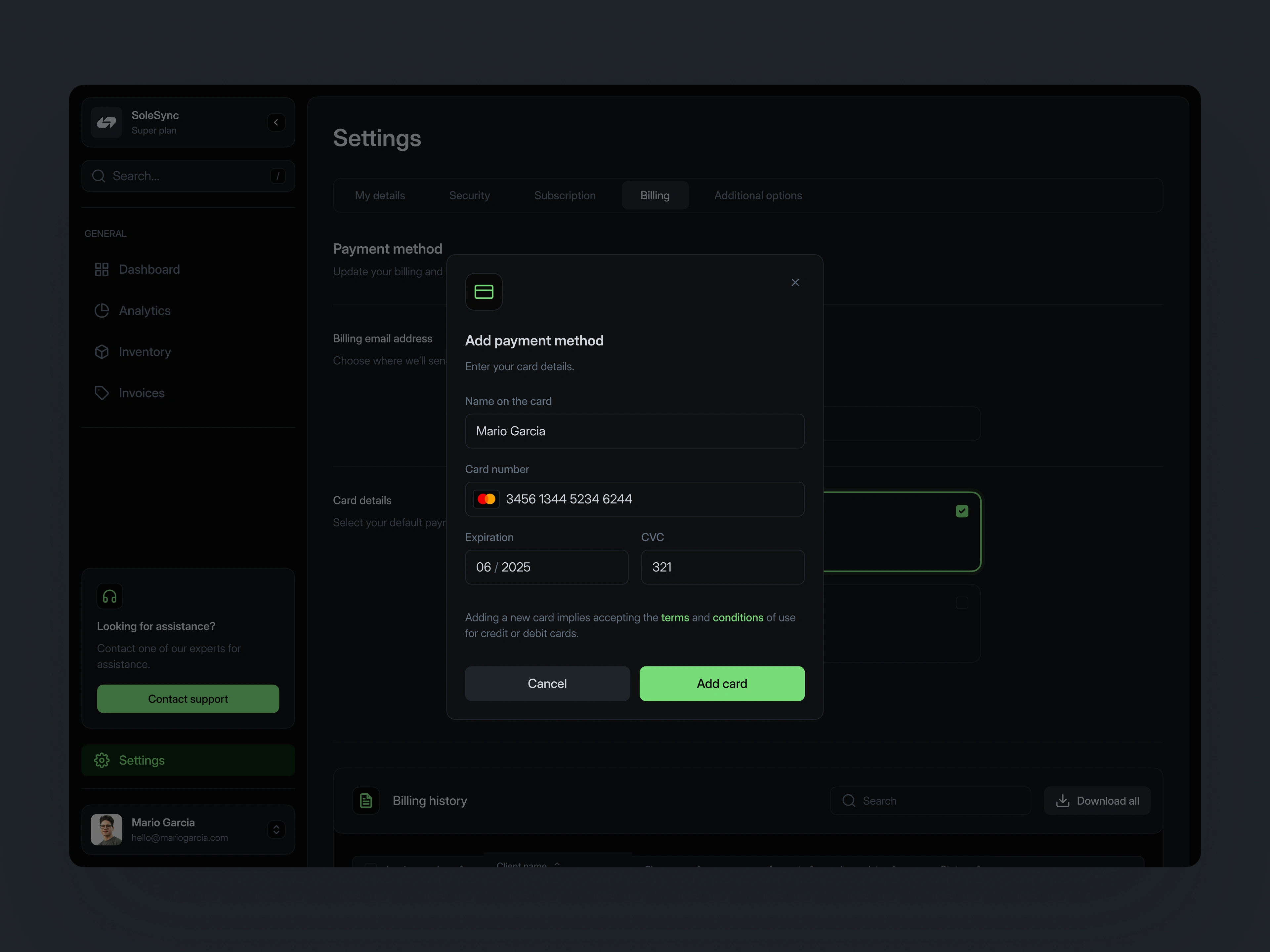Image resolution: width=1270 pixels, height=952 pixels.
Task: Collapse sidebar with the chevron button
Action: tap(276, 122)
